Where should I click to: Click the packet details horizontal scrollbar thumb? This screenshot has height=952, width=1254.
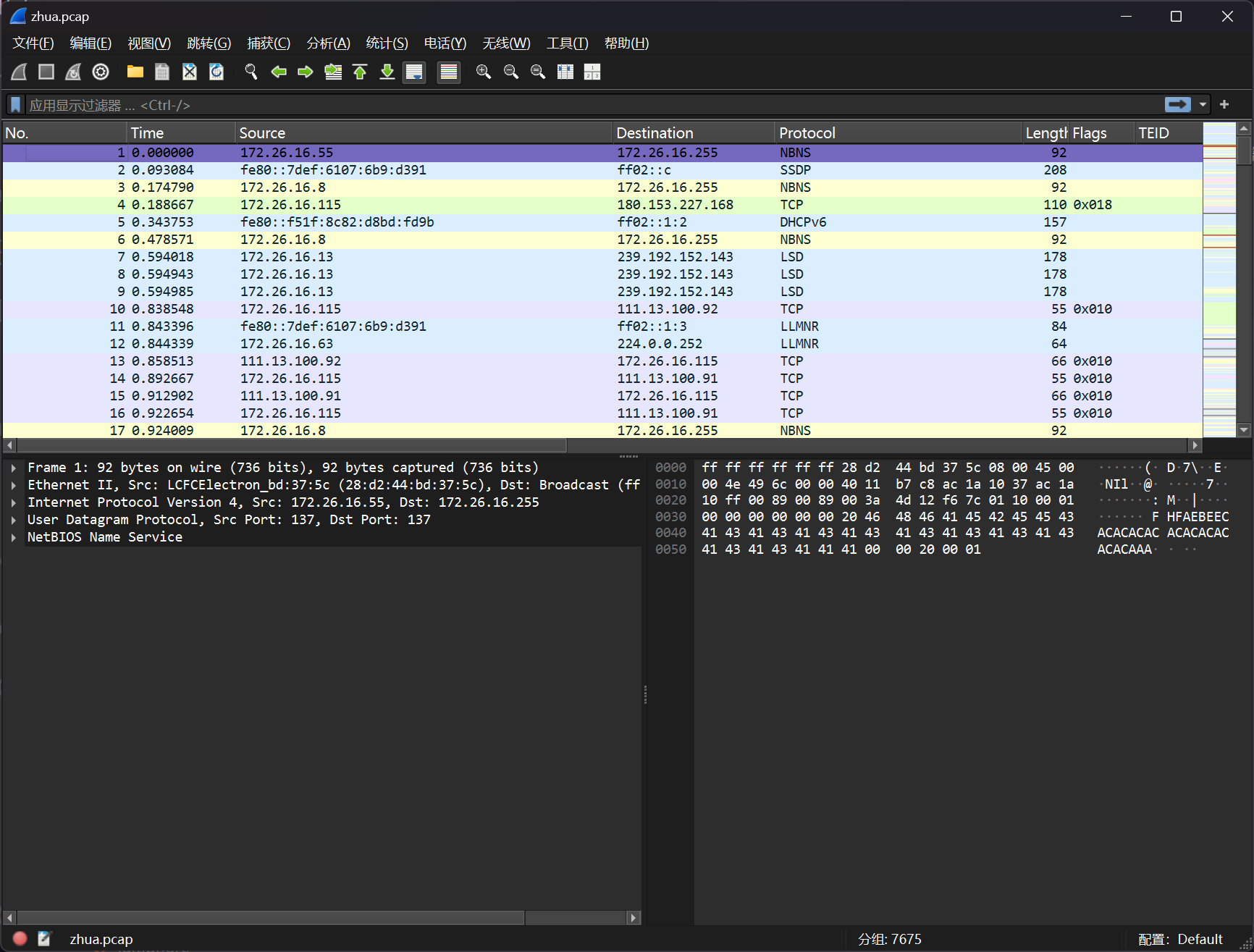271,917
